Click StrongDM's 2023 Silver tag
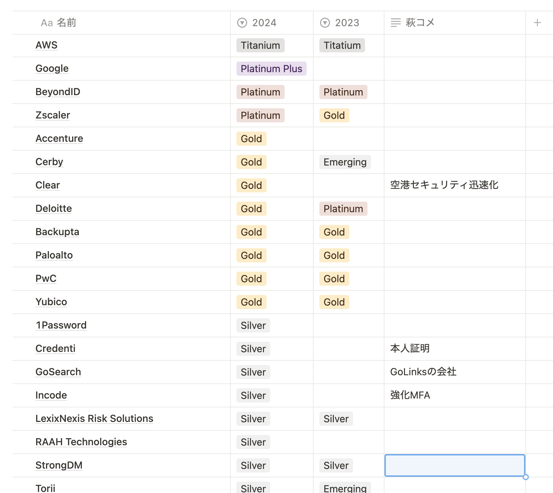Viewport: 553px width, 493px height. click(x=336, y=465)
